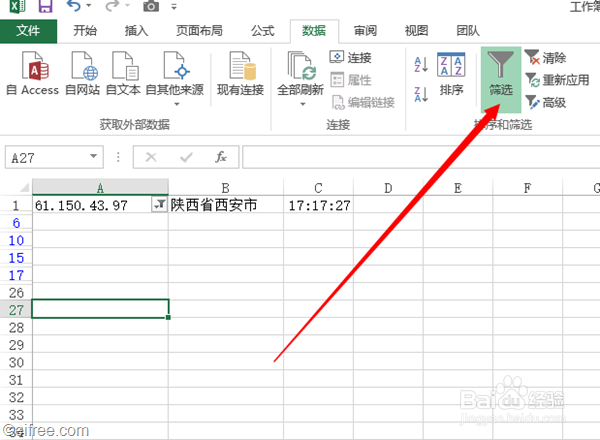600x440 pixels.
Task: Click the confirm checkmark in formula bar
Action: [186, 157]
